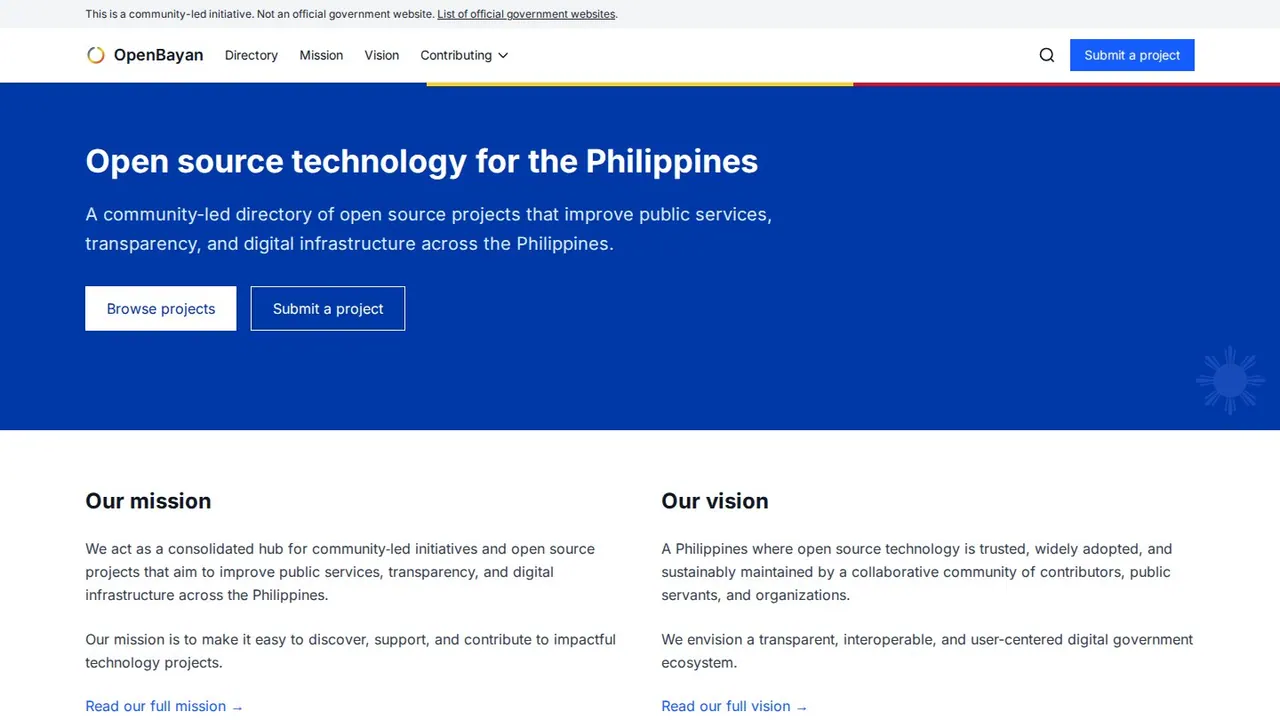
Task: Open the Mission nav item
Action: pos(321,55)
